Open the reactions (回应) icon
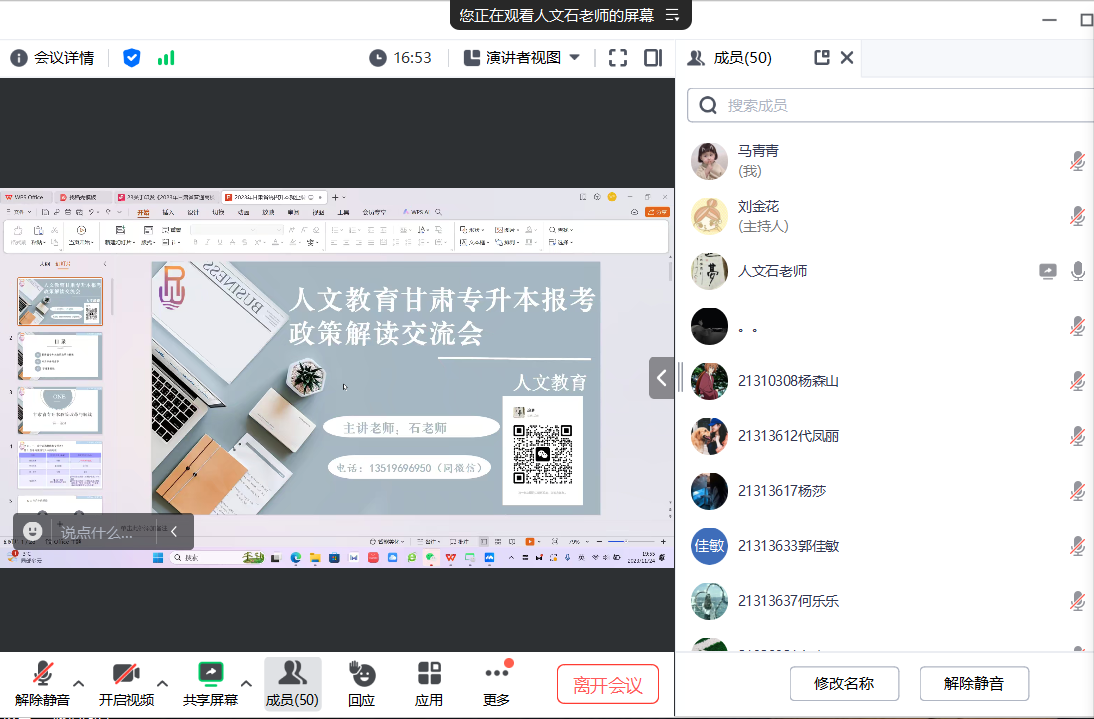This screenshot has height=719, width=1094. click(x=361, y=683)
